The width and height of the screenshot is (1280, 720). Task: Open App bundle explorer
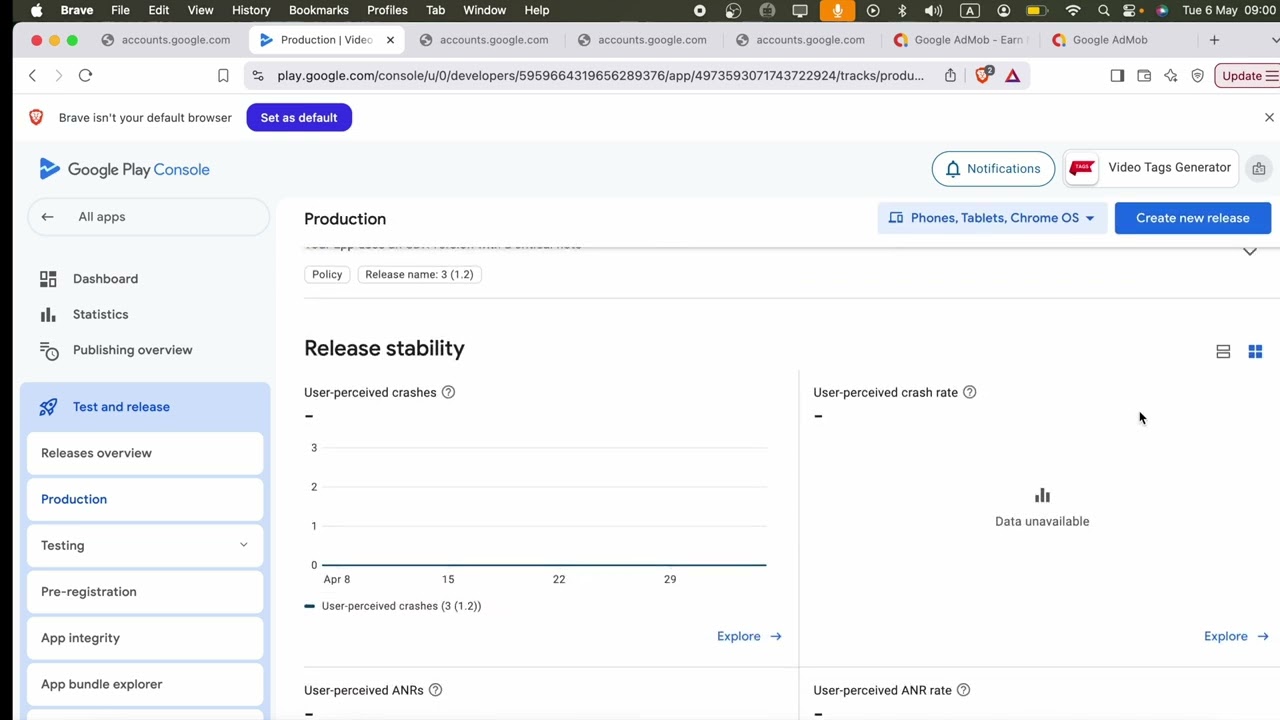[145, 684]
